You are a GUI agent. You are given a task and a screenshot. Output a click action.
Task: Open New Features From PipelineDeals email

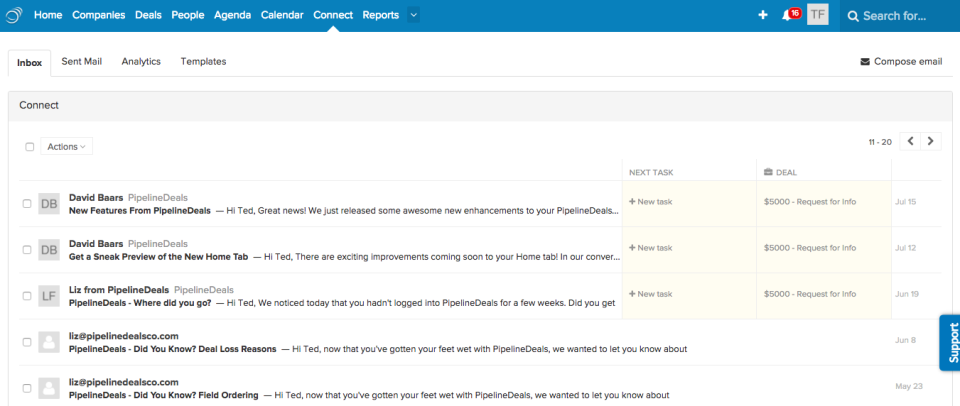(140, 211)
